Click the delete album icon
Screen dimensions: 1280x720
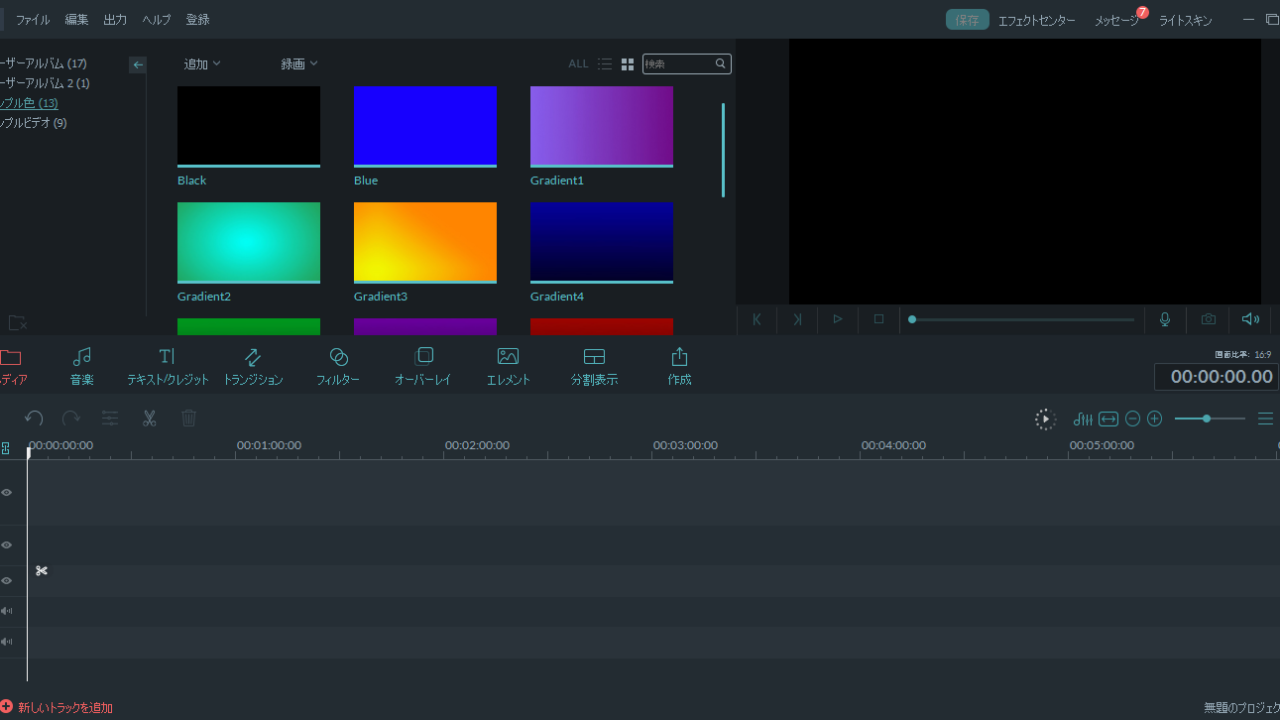(17, 323)
